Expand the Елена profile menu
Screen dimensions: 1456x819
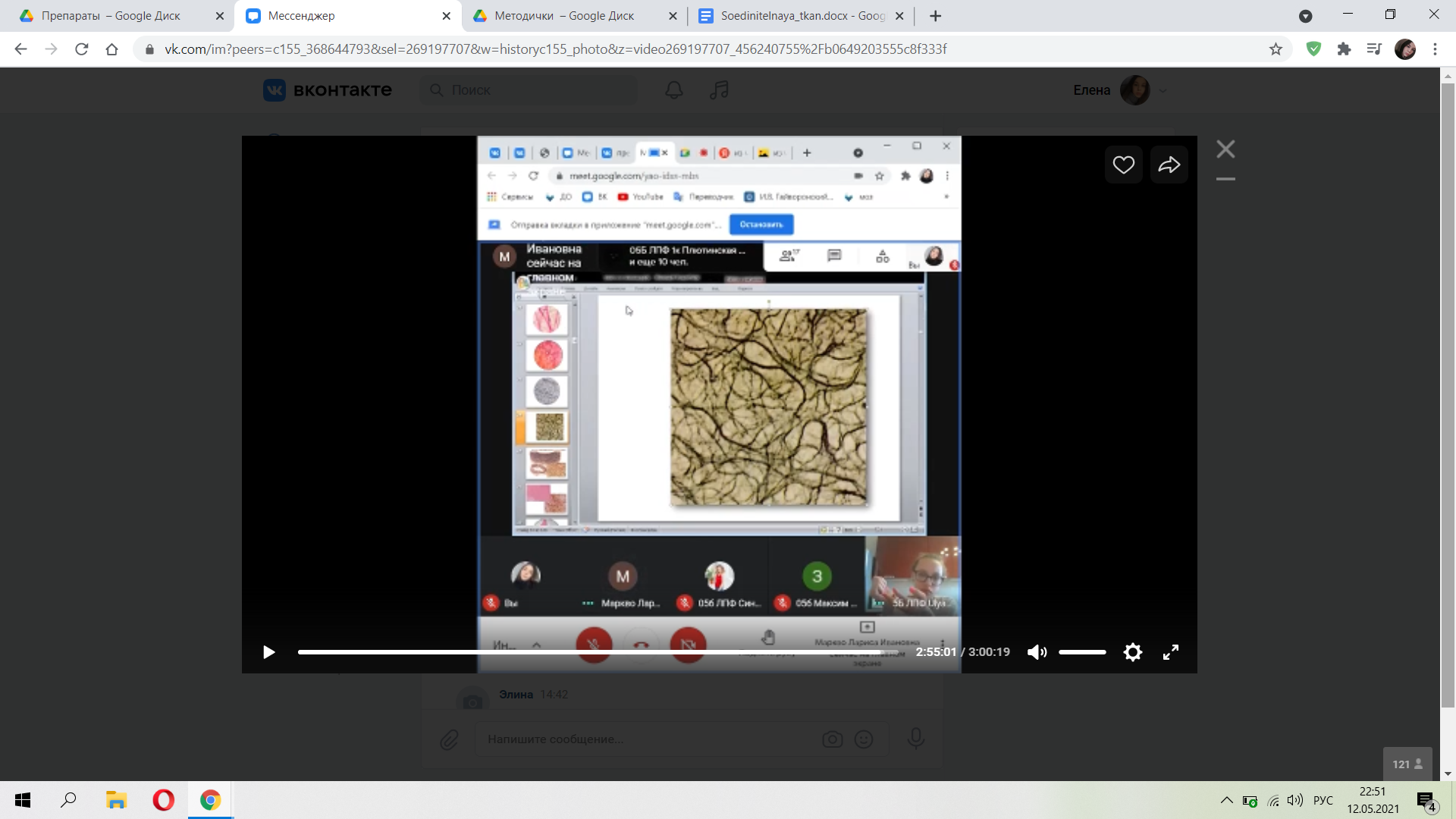pyautogui.click(x=1119, y=90)
